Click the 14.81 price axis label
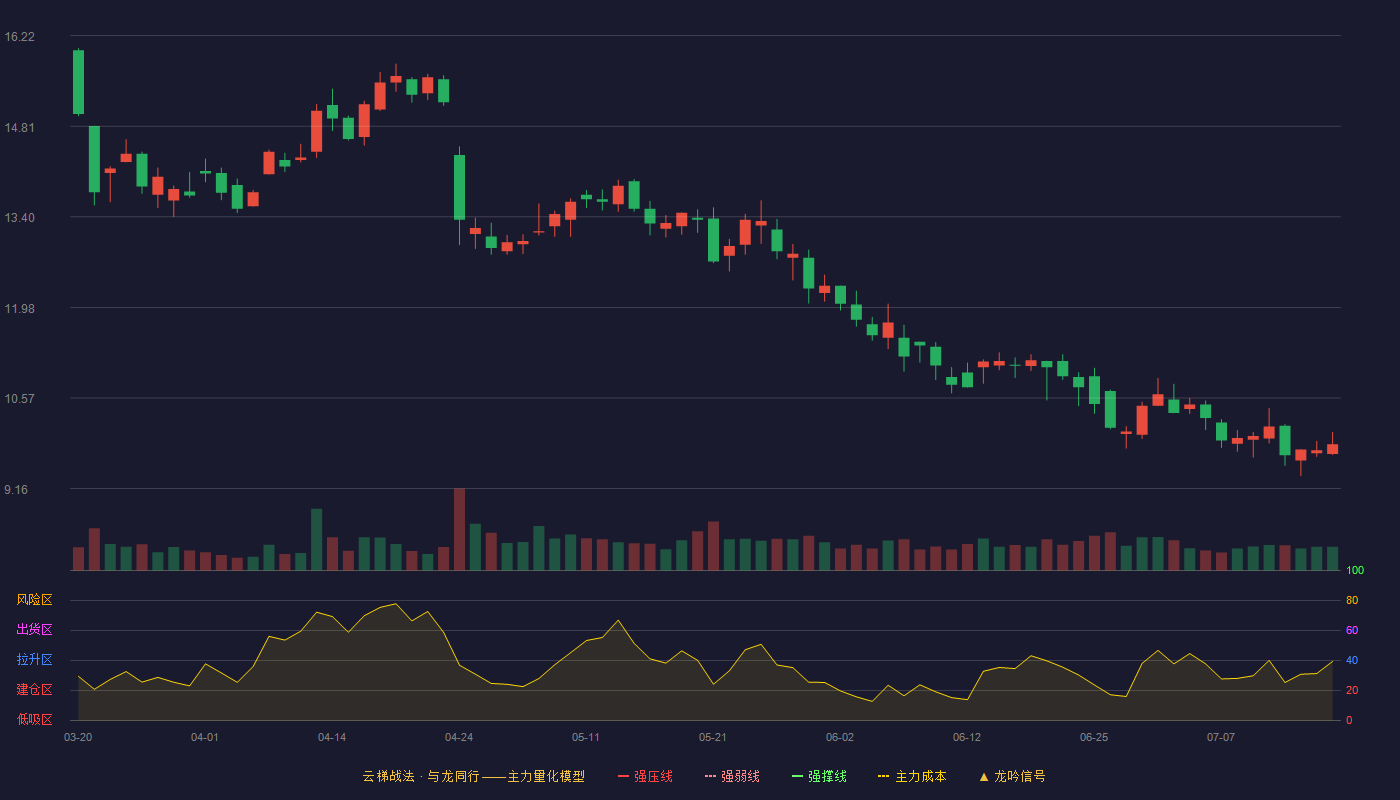 [x=20, y=127]
